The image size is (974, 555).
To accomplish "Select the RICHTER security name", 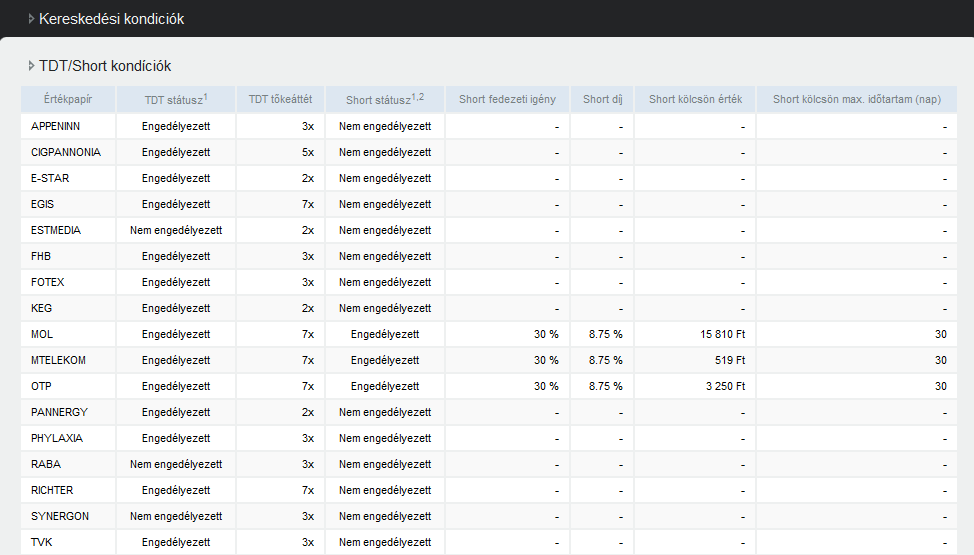I will pos(52,491).
